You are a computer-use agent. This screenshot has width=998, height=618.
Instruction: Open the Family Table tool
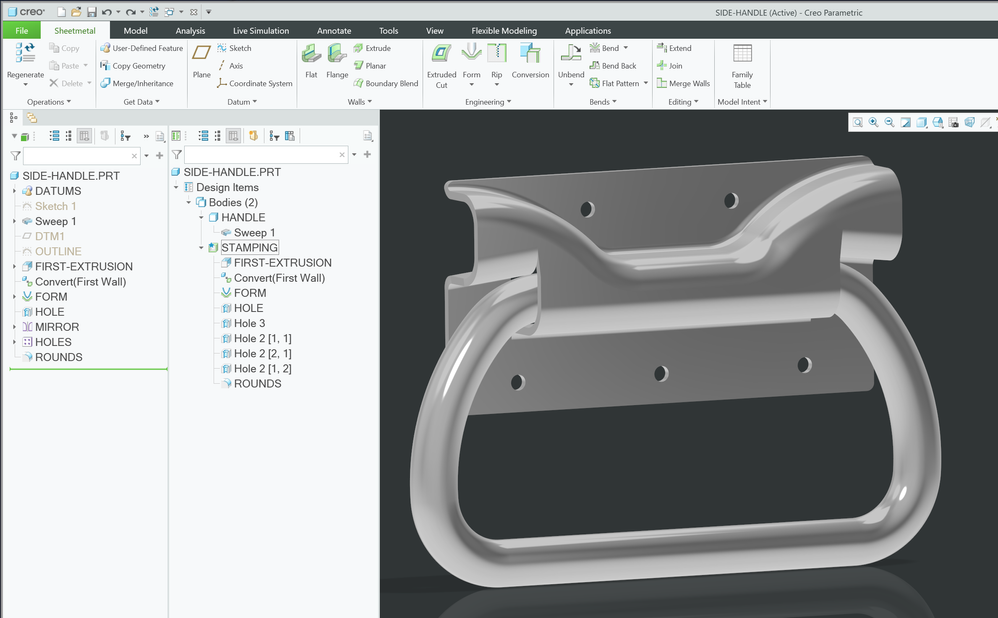point(742,62)
